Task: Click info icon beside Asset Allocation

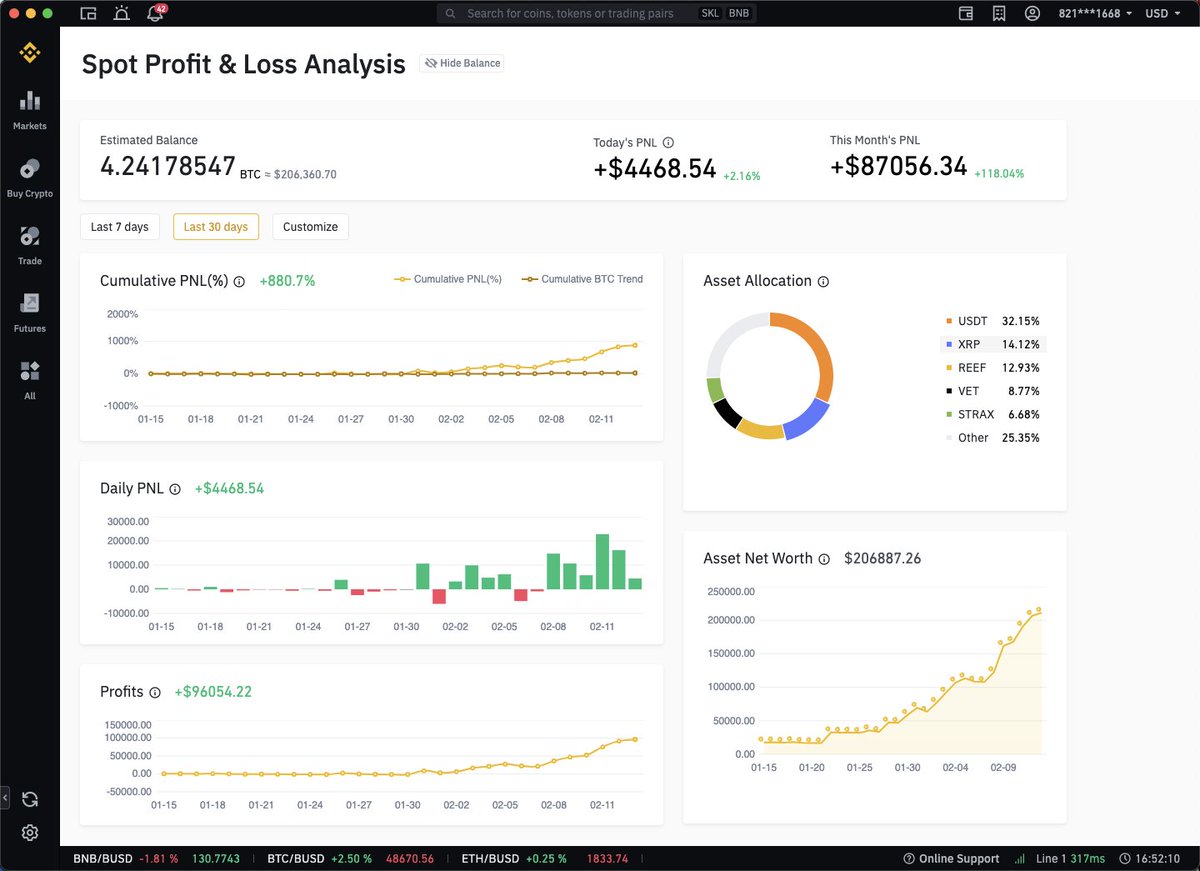Action: [823, 282]
